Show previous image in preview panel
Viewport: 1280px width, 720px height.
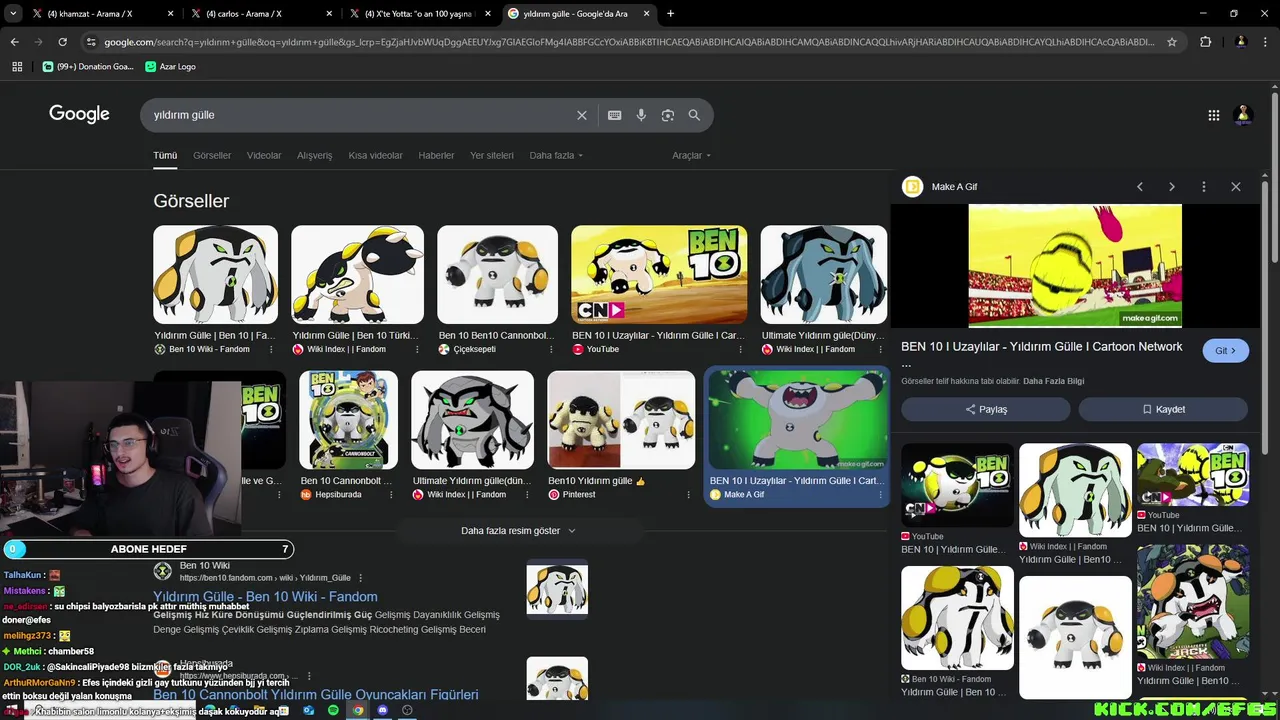point(1139,187)
